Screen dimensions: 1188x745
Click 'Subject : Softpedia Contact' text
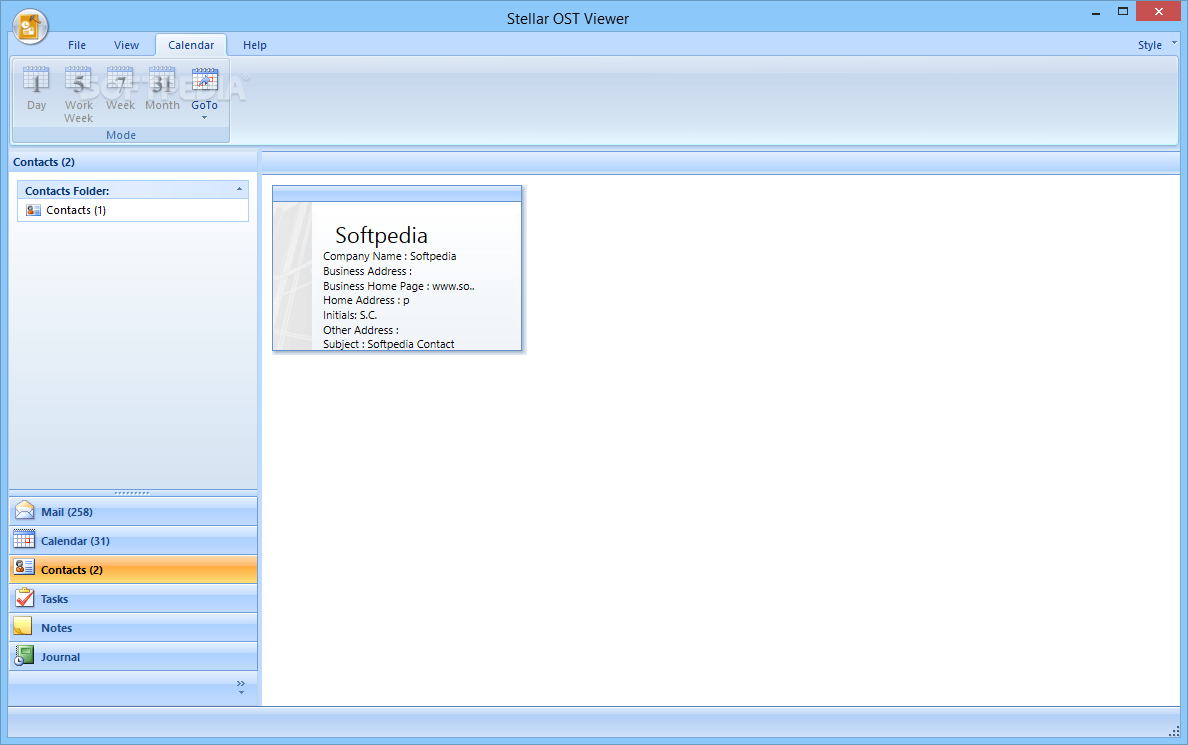pyautogui.click(x=389, y=344)
